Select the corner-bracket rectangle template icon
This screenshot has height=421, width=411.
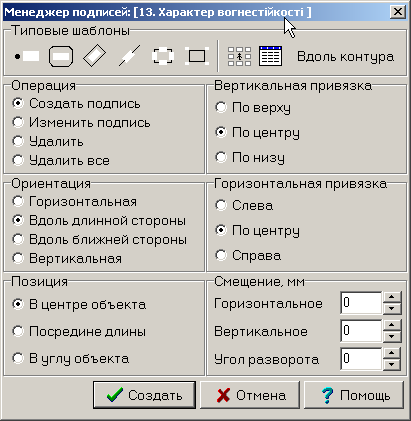(x=197, y=56)
